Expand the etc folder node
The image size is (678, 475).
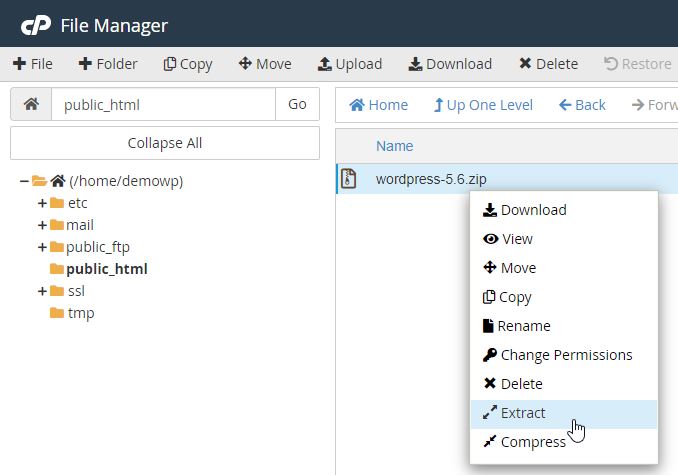tap(42, 203)
